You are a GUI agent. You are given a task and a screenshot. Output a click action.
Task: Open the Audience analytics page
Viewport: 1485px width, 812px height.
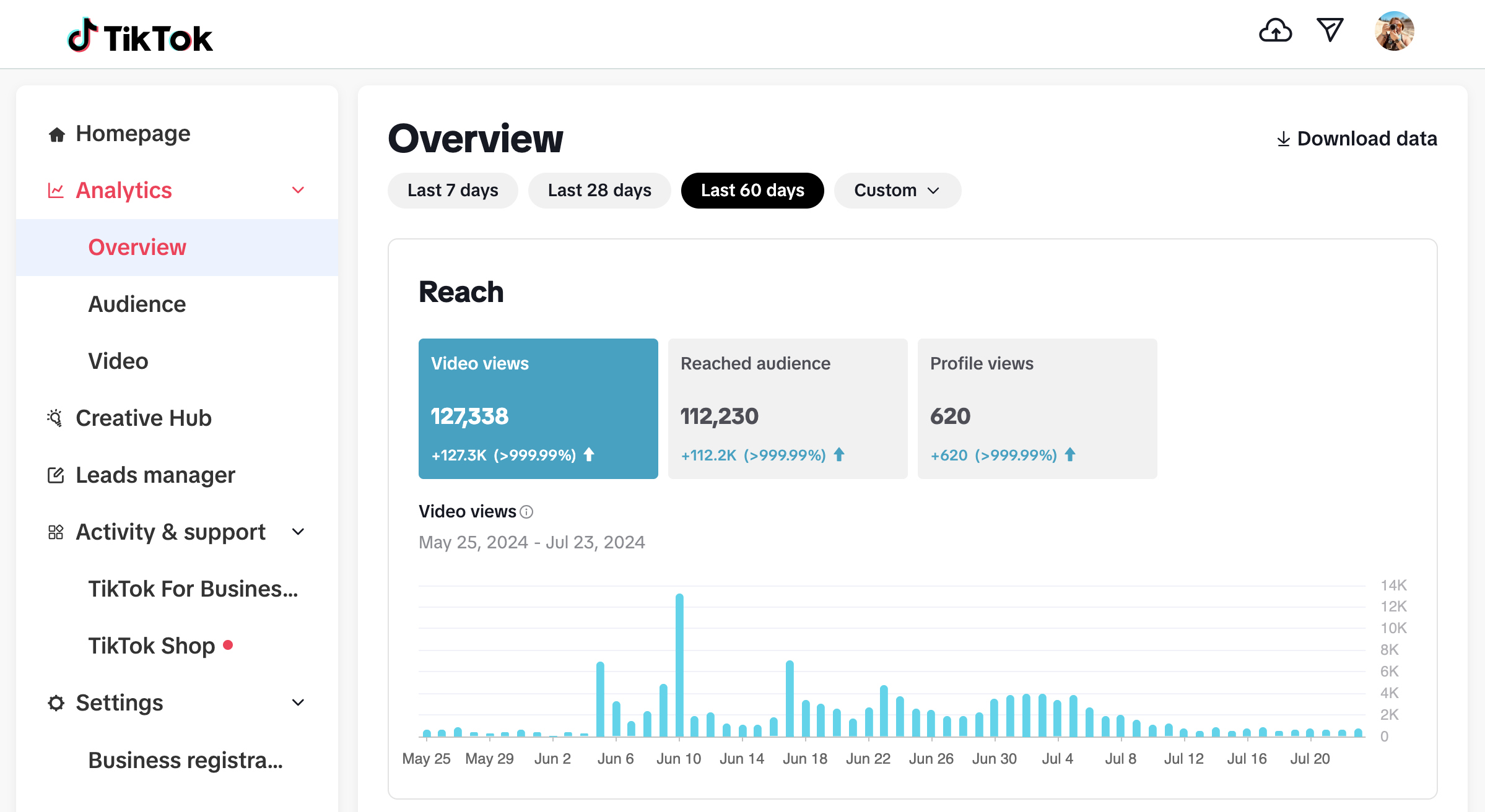[176, 304]
